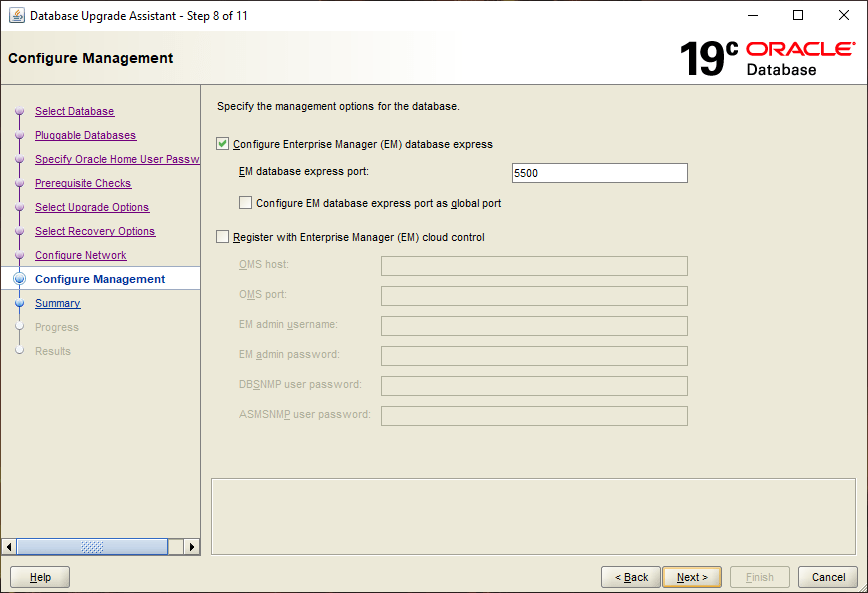Image resolution: width=868 pixels, height=593 pixels.
Task: Click the Help button
Action: [40, 577]
